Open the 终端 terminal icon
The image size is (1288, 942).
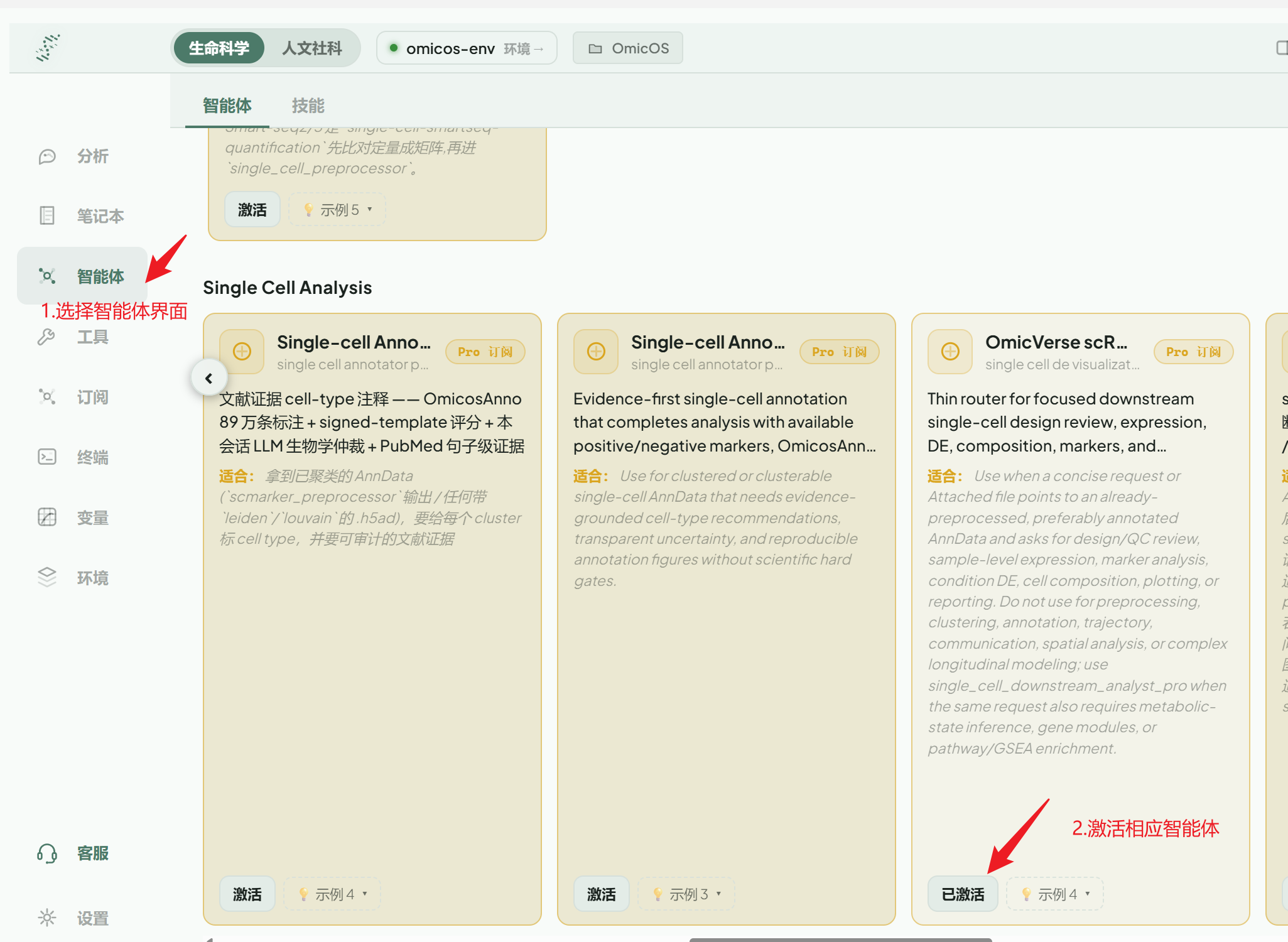47,457
